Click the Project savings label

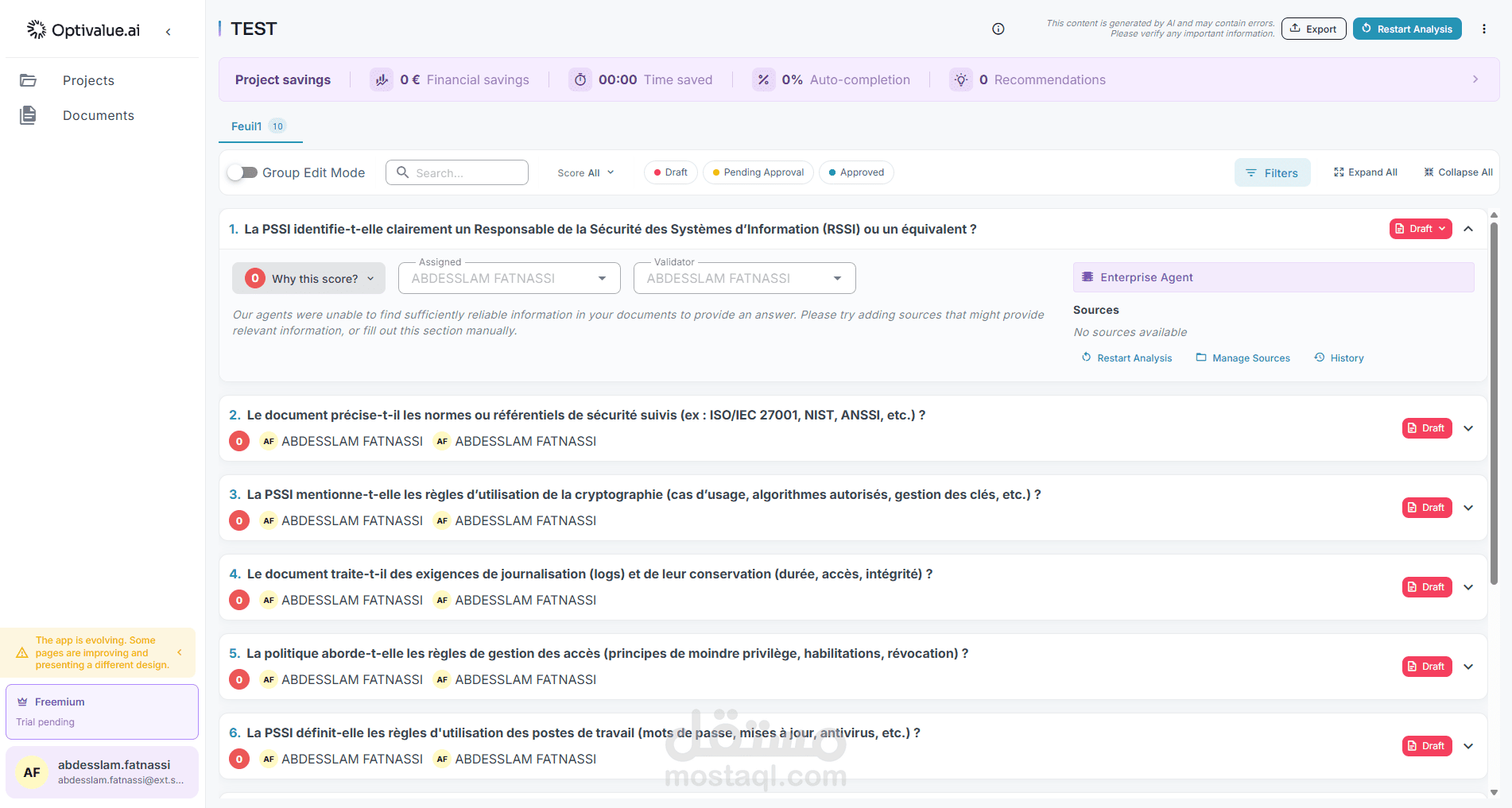[x=283, y=79]
